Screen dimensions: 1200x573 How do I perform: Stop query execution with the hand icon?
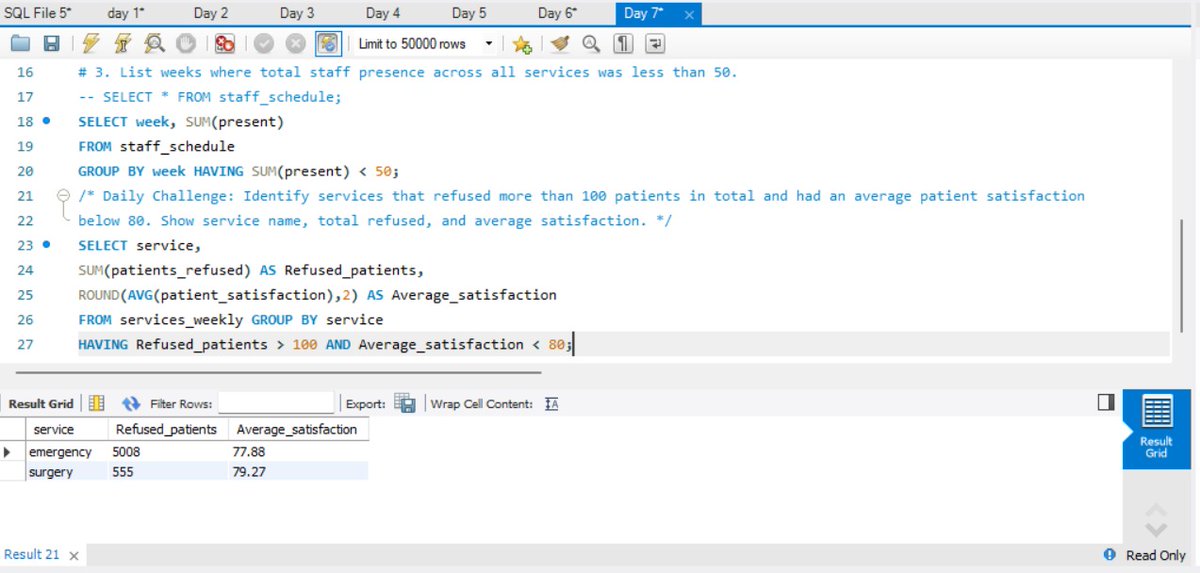(185, 44)
